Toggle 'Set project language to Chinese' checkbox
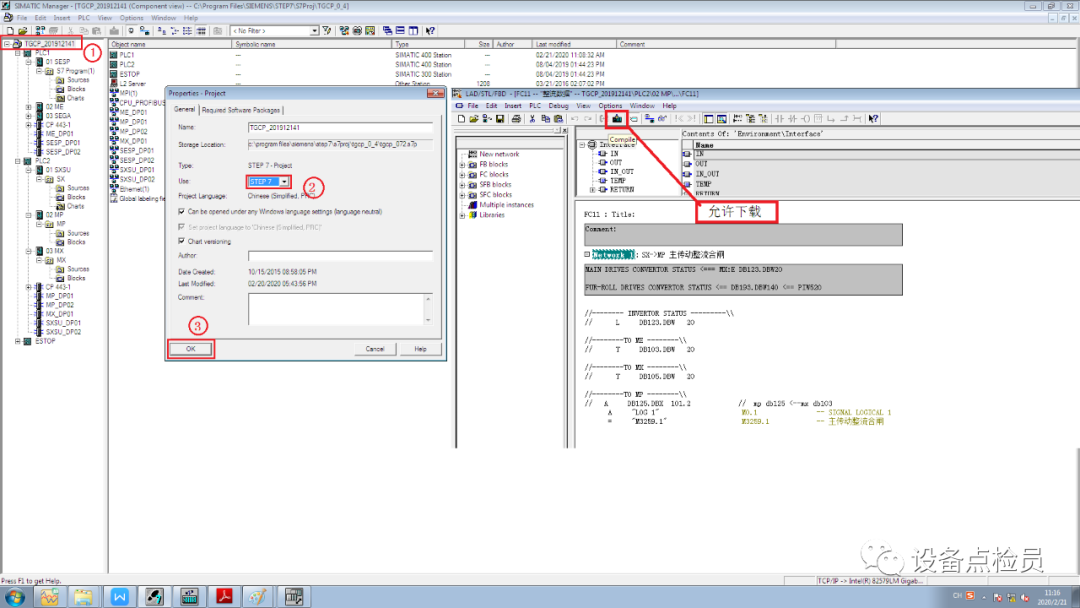Image resolution: width=1080 pixels, height=608 pixels. coord(182,227)
